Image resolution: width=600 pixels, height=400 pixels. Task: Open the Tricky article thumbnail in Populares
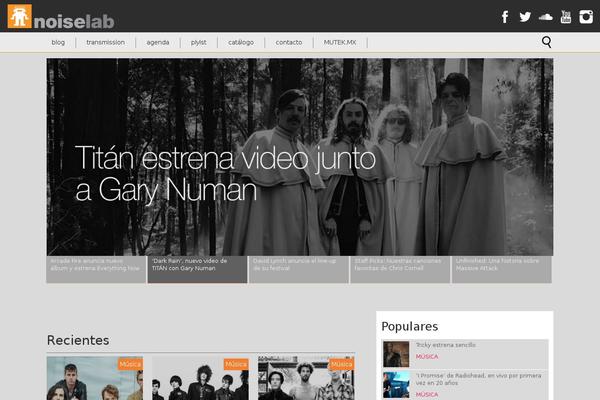(396, 354)
